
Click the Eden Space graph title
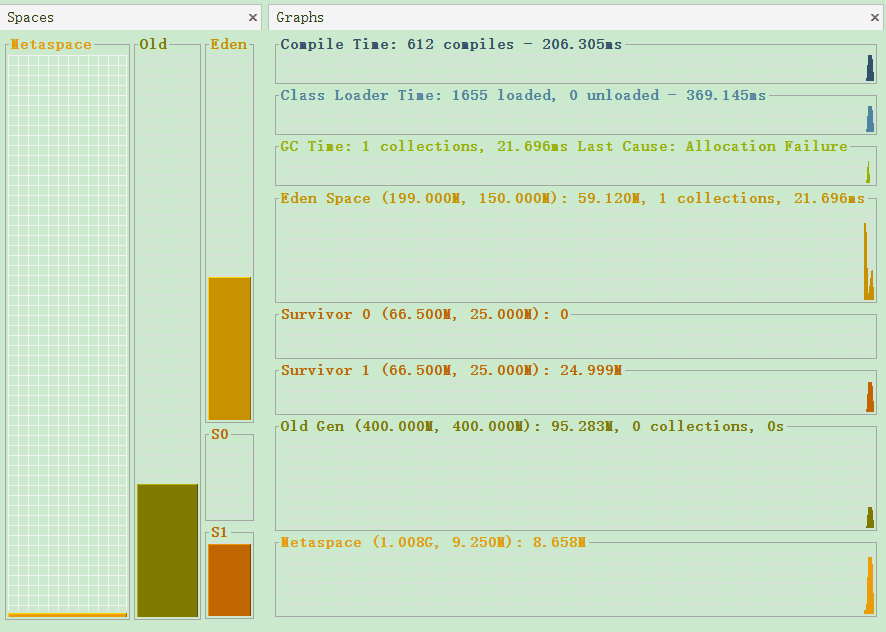(572, 198)
